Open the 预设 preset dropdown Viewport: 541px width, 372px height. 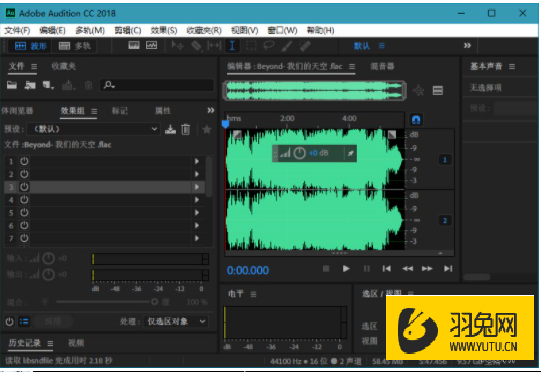[x=93, y=129]
